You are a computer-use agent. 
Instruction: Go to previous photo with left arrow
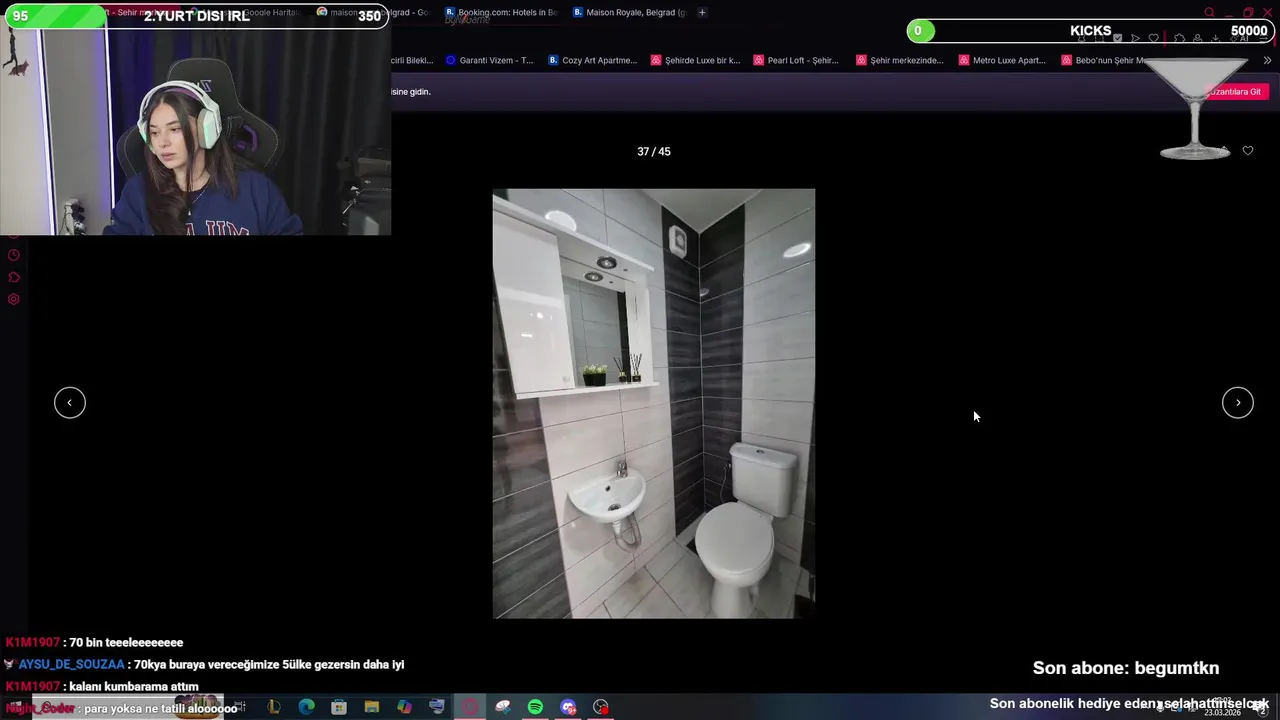pos(70,402)
